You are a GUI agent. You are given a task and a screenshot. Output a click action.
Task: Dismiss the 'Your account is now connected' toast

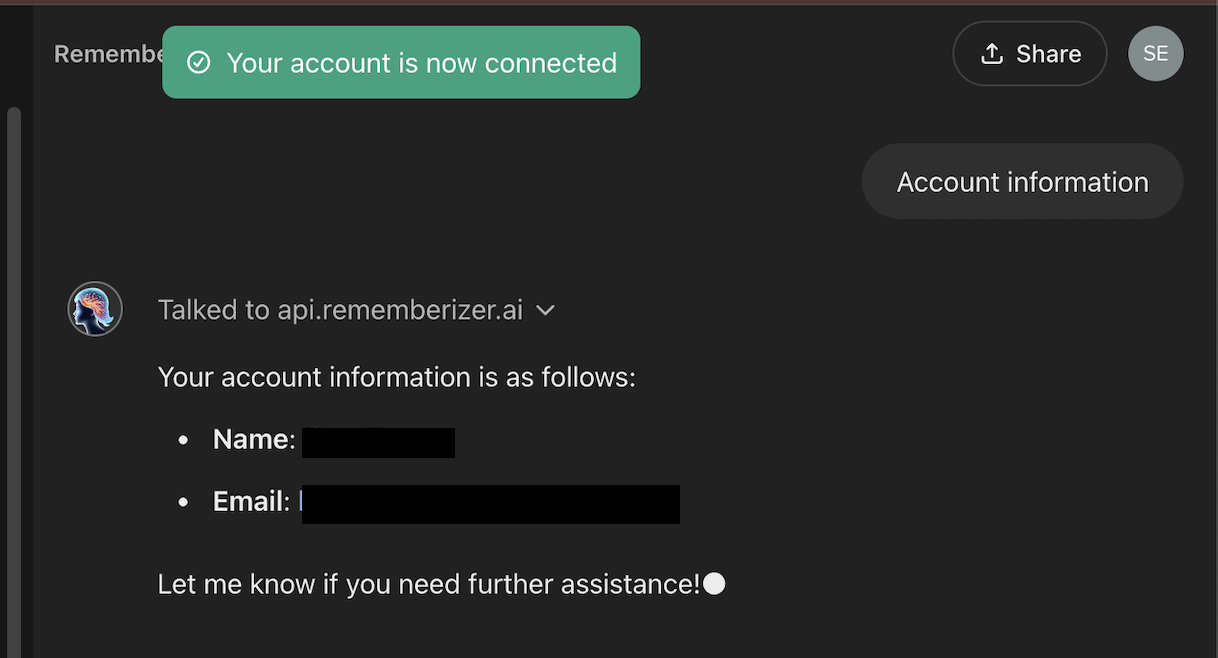pyautogui.click(x=401, y=61)
